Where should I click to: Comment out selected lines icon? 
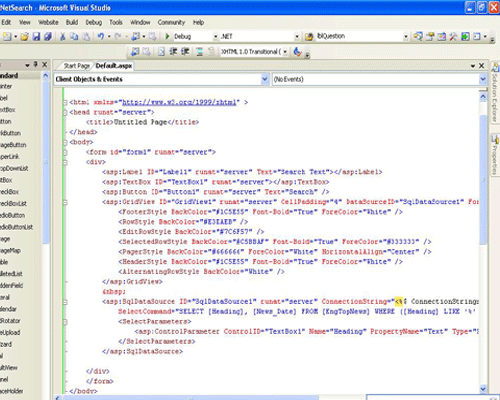tap(199, 52)
